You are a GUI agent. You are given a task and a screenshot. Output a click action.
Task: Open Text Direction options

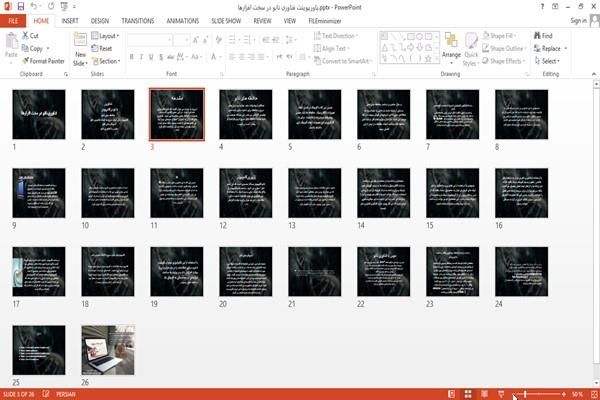coord(336,36)
